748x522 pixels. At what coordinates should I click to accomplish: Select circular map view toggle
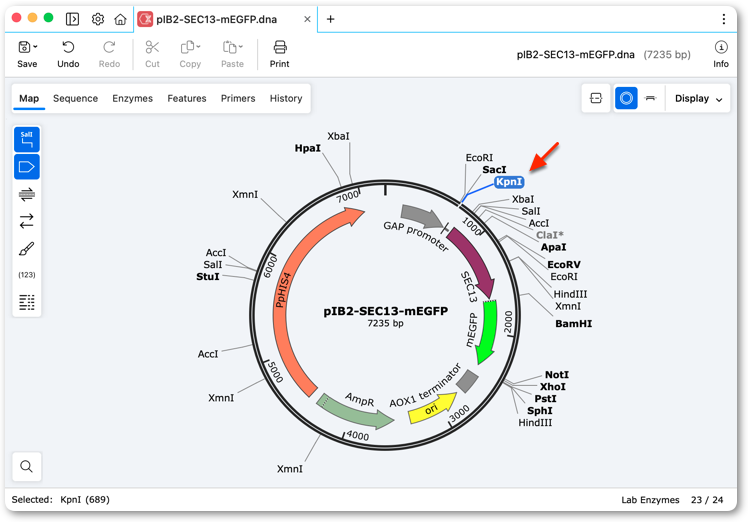626,98
